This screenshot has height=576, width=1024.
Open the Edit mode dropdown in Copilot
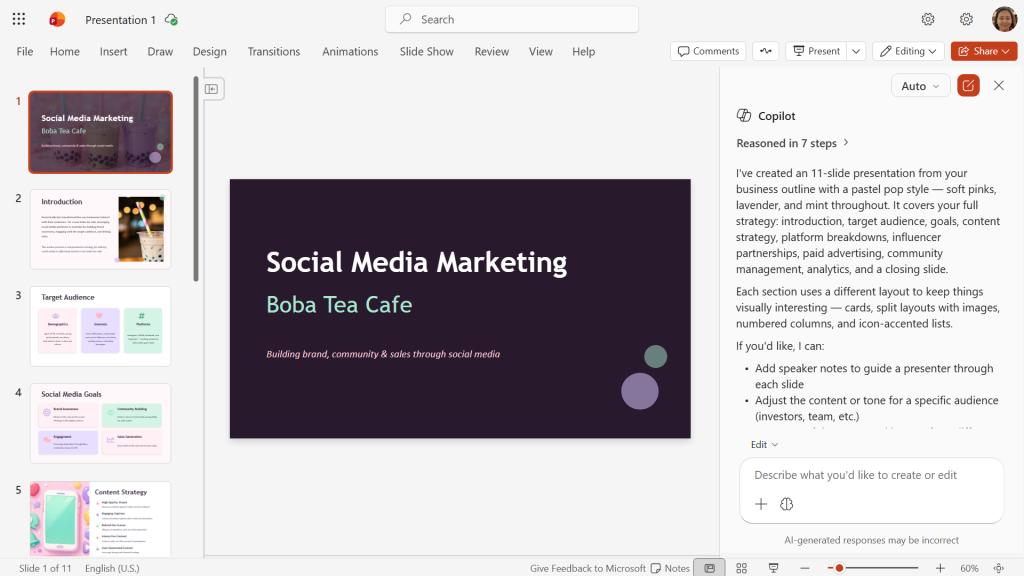pos(764,445)
